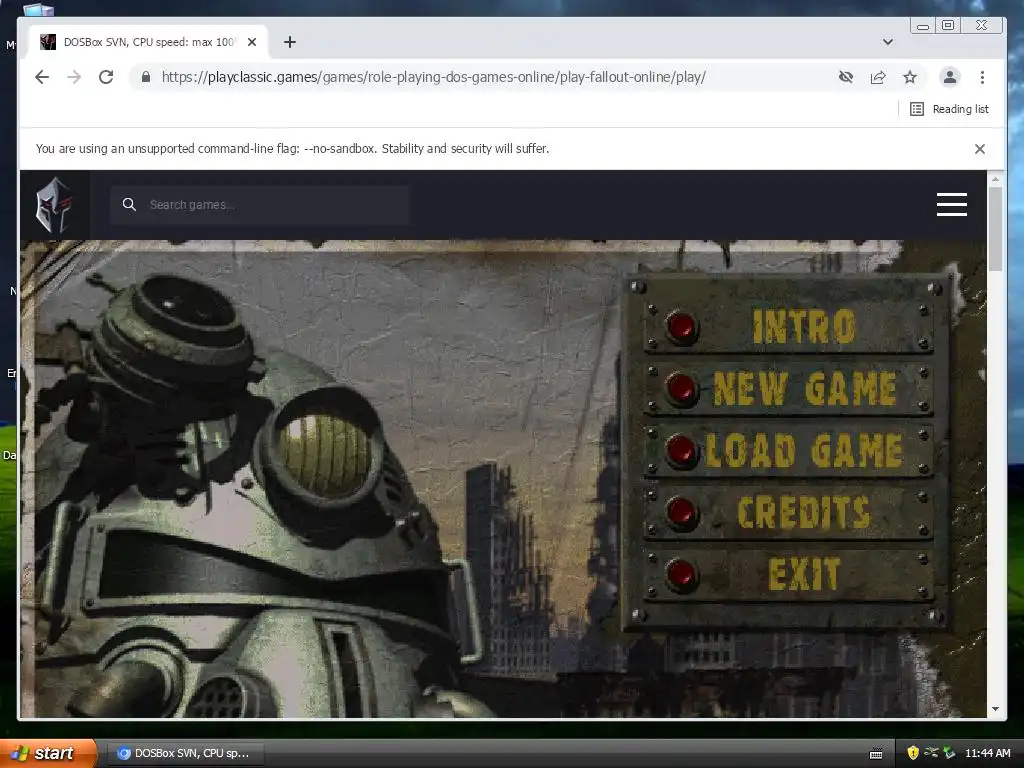Viewport: 1024px width, 768px height.
Task: Click the tray keyboard icon
Action: click(x=876, y=754)
